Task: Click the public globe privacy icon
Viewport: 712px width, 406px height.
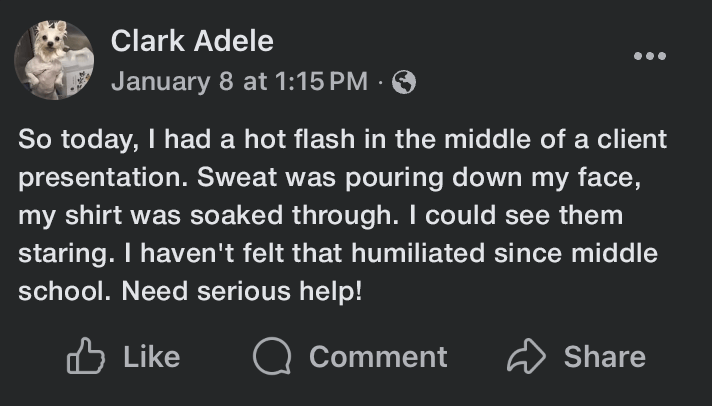Action: click(x=404, y=82)
